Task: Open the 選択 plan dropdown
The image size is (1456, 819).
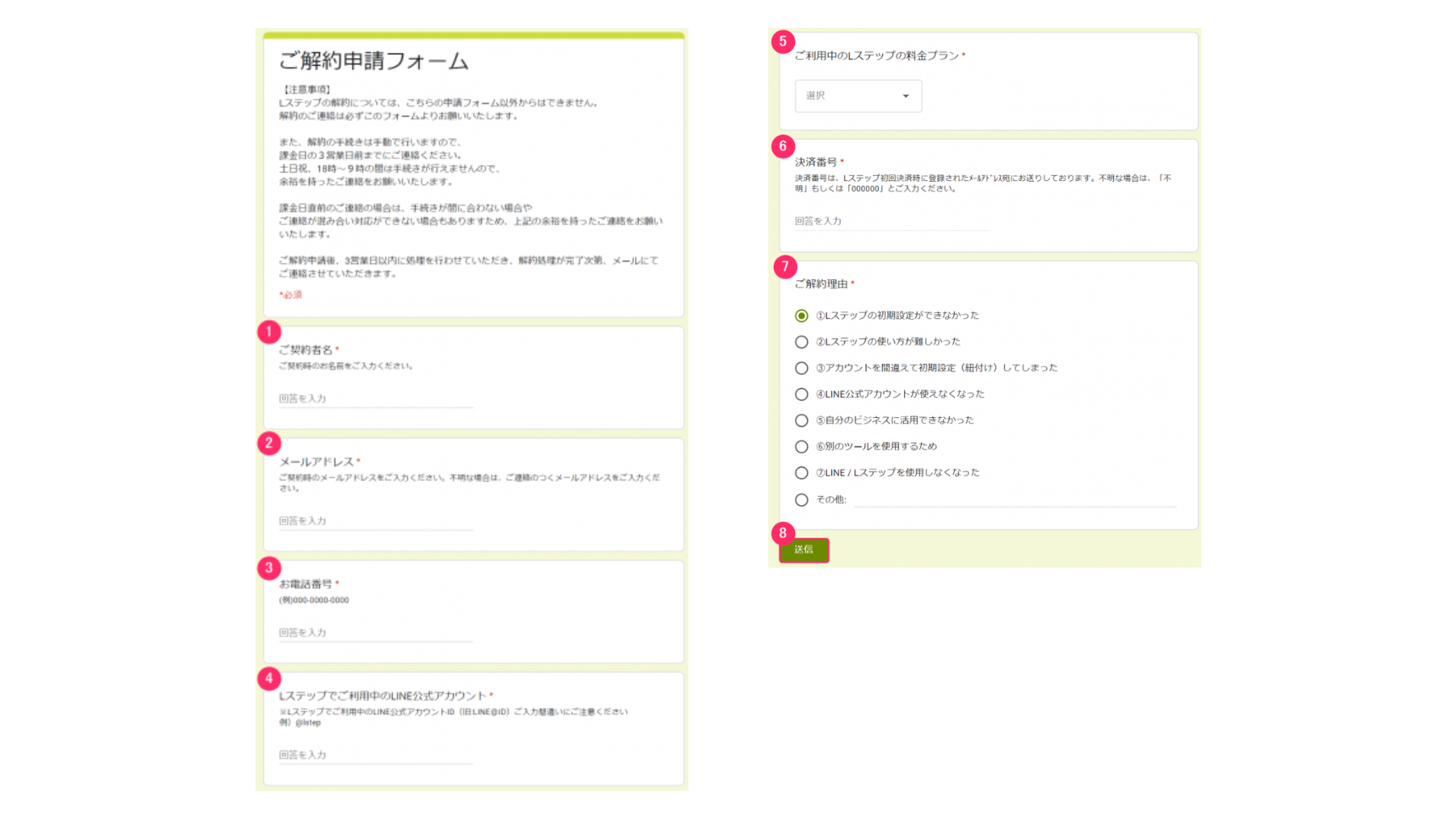Action: pyautogui.click(x=858, y=96)
